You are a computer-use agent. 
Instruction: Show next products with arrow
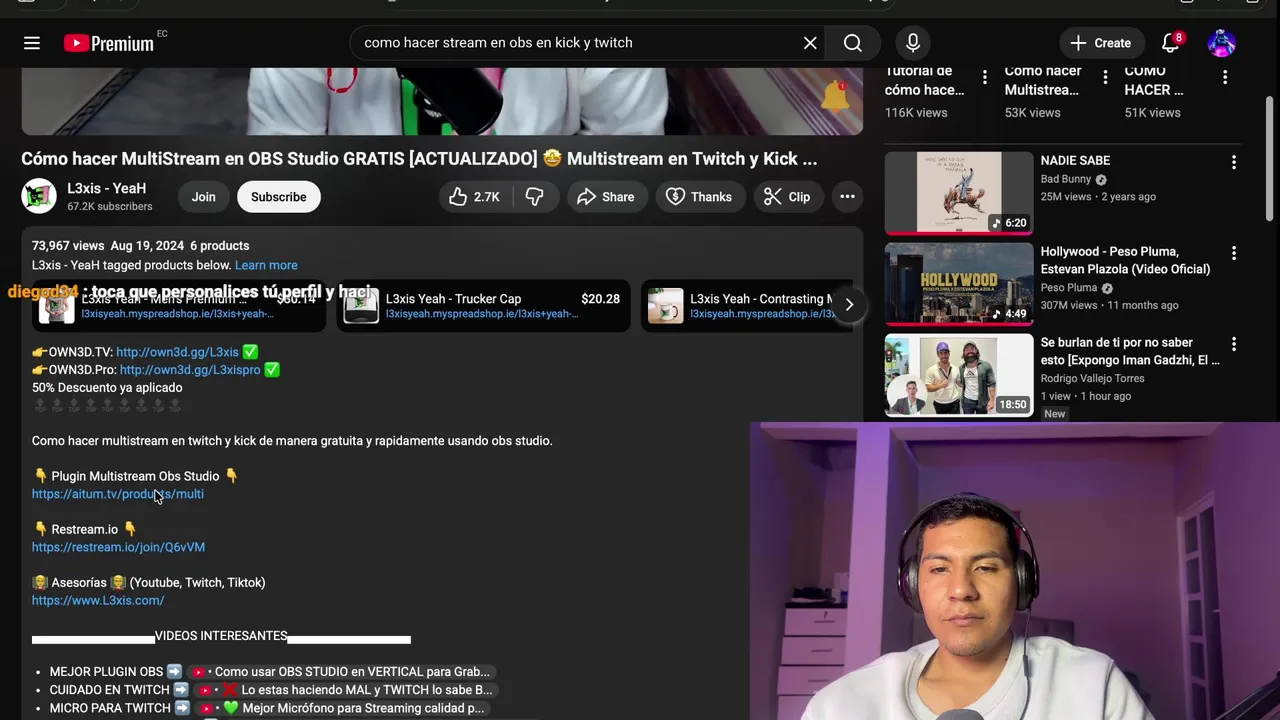coord(849,305)
